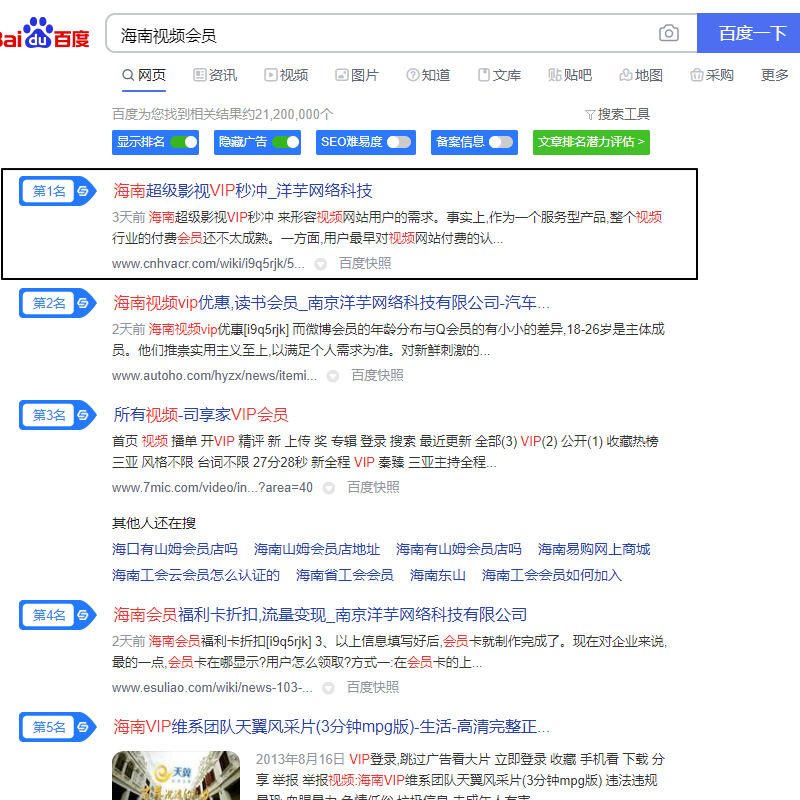Click the blue icon beside 第5名 badge
The image size is (800, 800).
tap(83, 727)
